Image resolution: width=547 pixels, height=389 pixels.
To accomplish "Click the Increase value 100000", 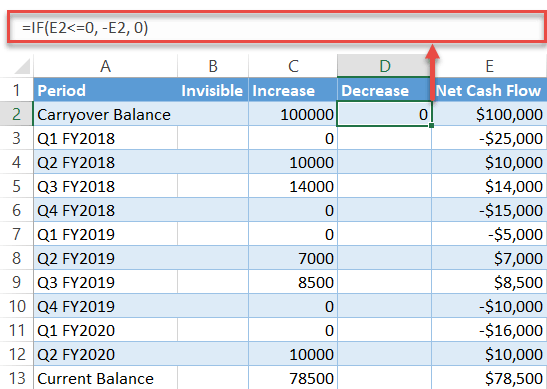I will point(293,114).
